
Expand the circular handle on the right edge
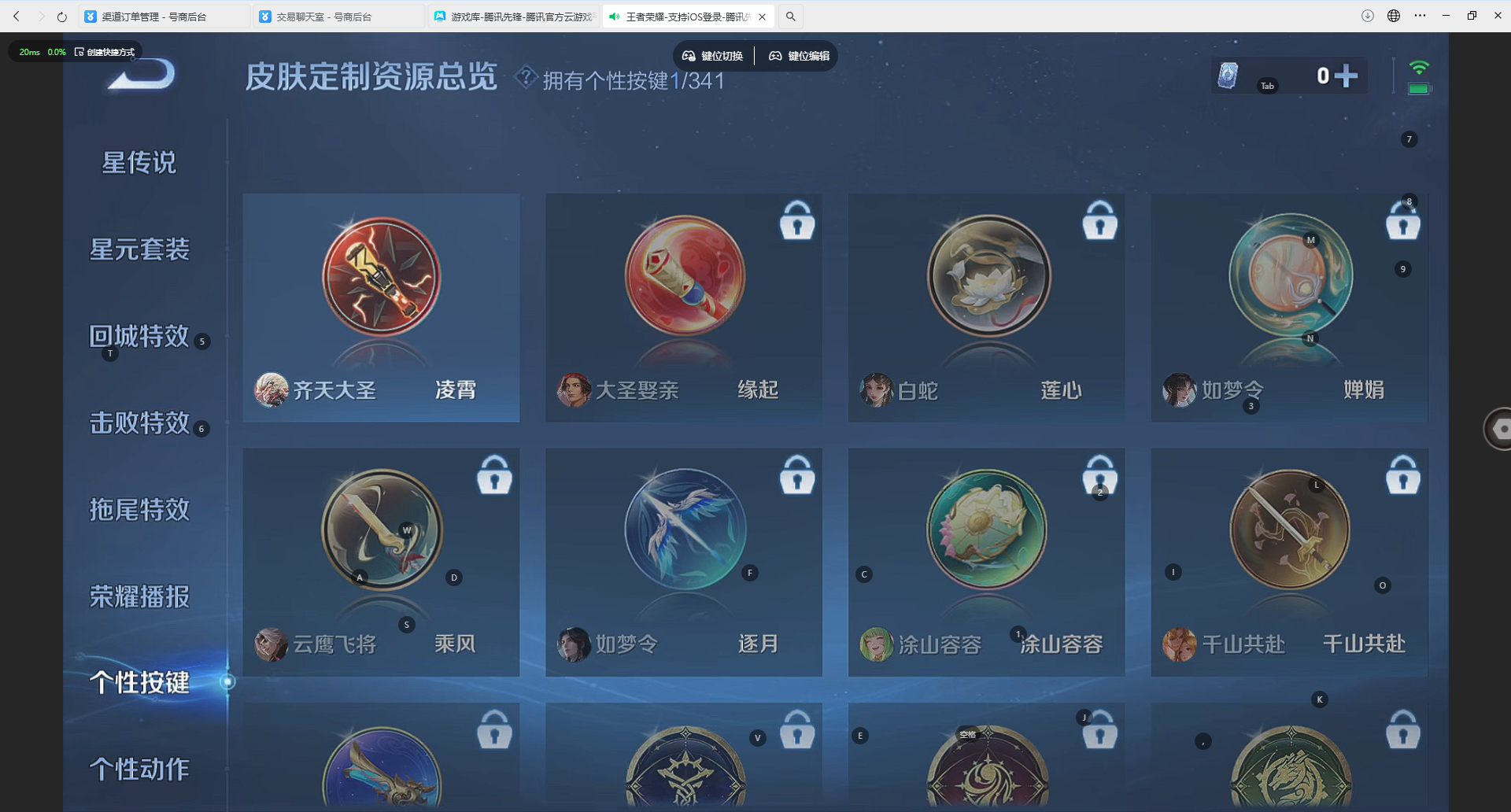coord(1502,429)
